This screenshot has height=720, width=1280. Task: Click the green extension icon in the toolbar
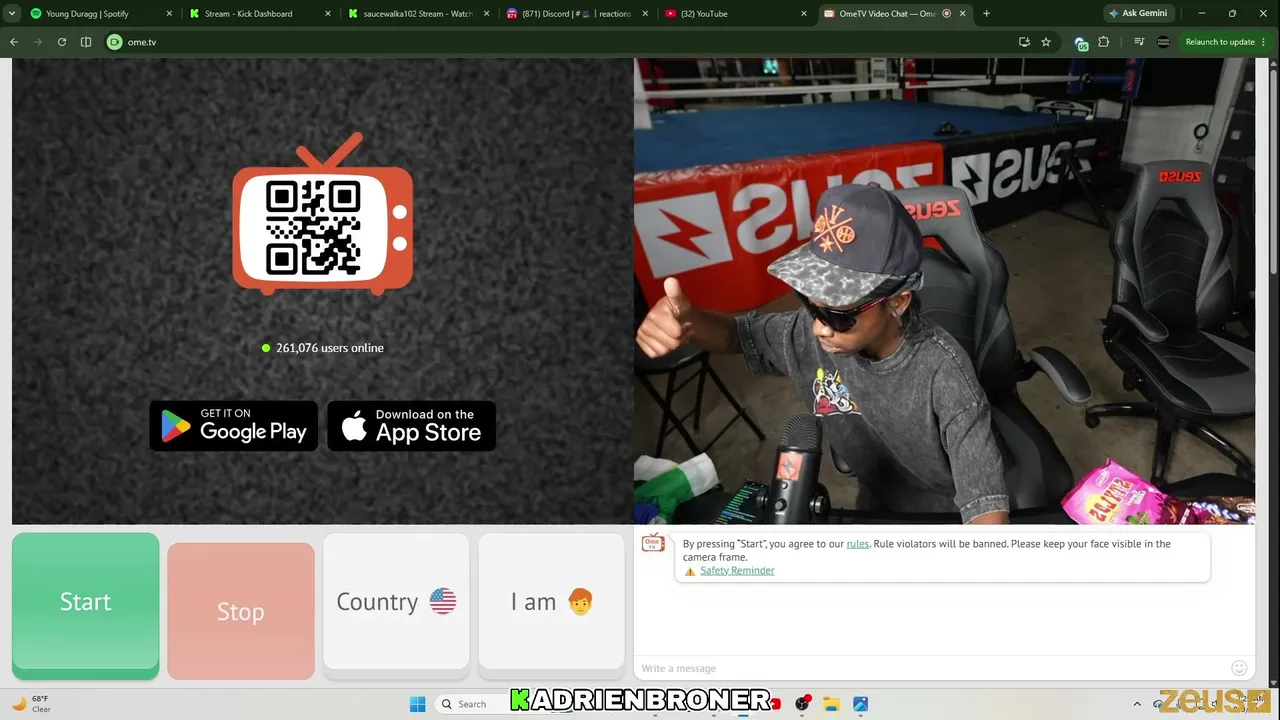pos(1081,42)
